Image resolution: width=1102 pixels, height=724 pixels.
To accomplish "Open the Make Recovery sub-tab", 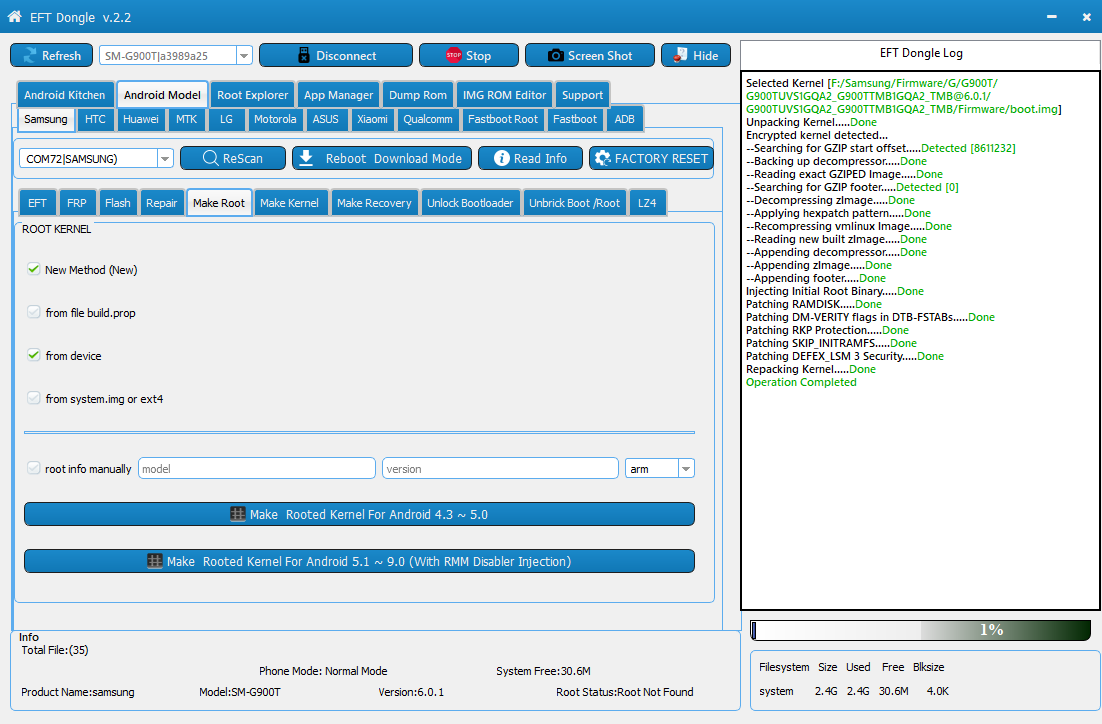I will click(x=374, y=203).
